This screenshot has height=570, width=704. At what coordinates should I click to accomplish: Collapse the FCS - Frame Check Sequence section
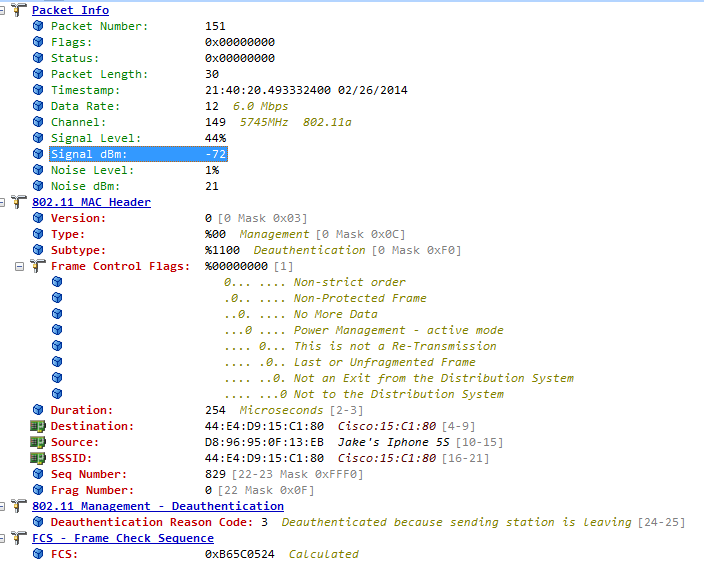(6, 538)
